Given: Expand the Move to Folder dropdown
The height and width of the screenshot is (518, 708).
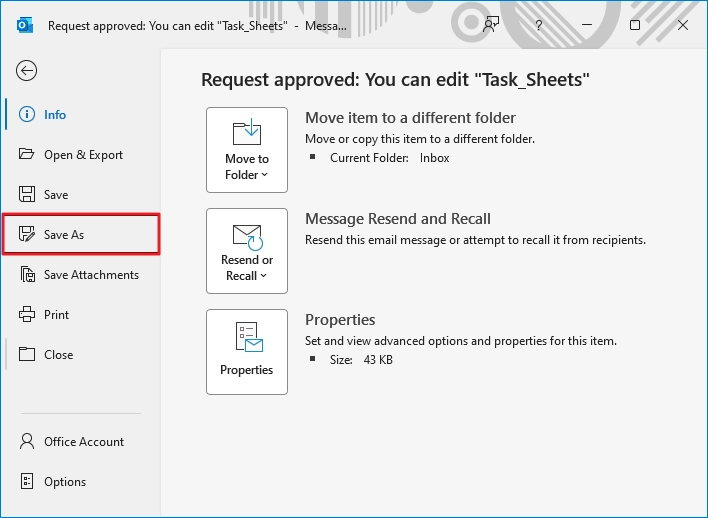Looking at the screenshot, I should coord(247,150).
